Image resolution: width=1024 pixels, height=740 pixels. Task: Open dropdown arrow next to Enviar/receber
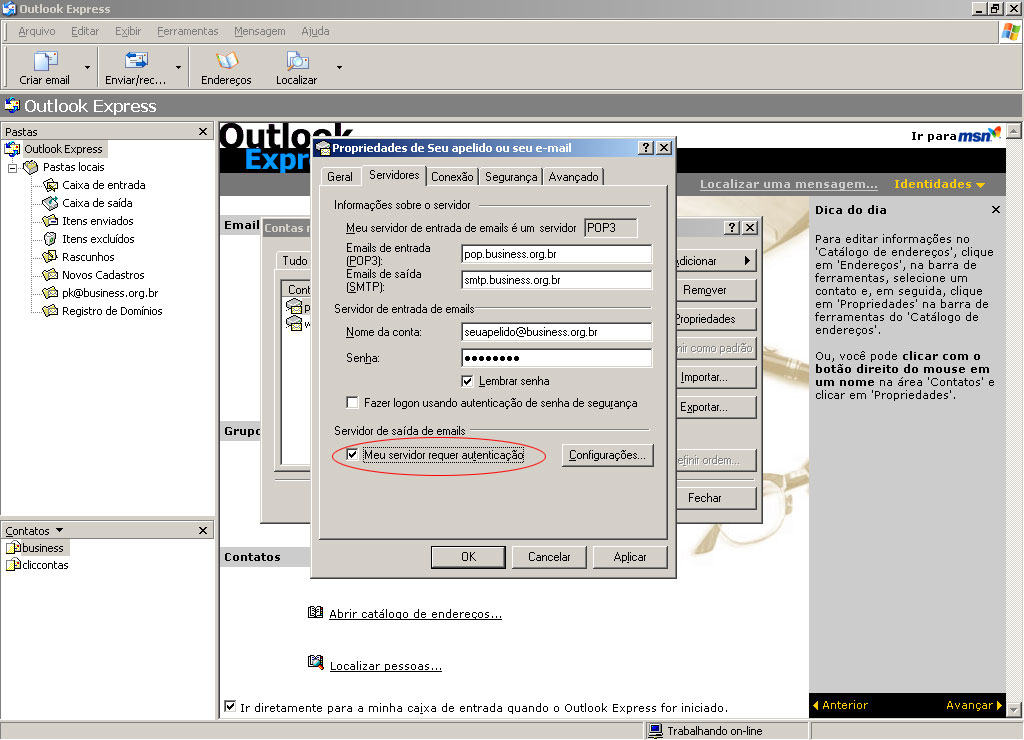click(x=178, y=67)
